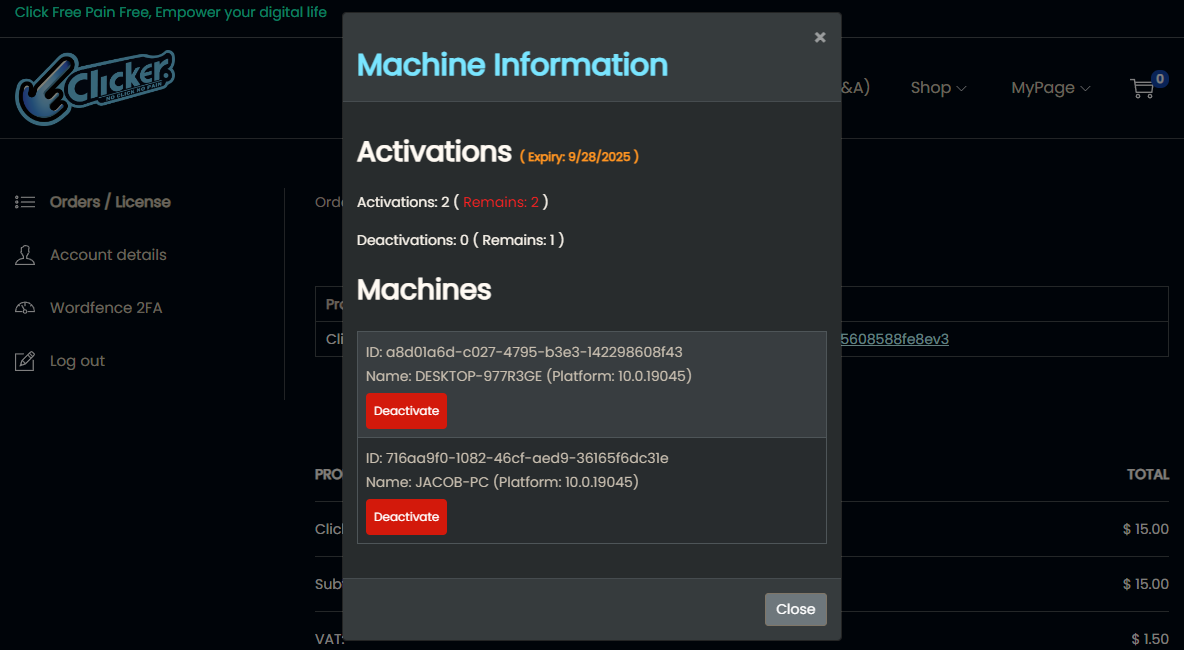The image size is (1184, 650).
Task: Open the Wordfence 2FA settings
Action: [x=106, y=308]
